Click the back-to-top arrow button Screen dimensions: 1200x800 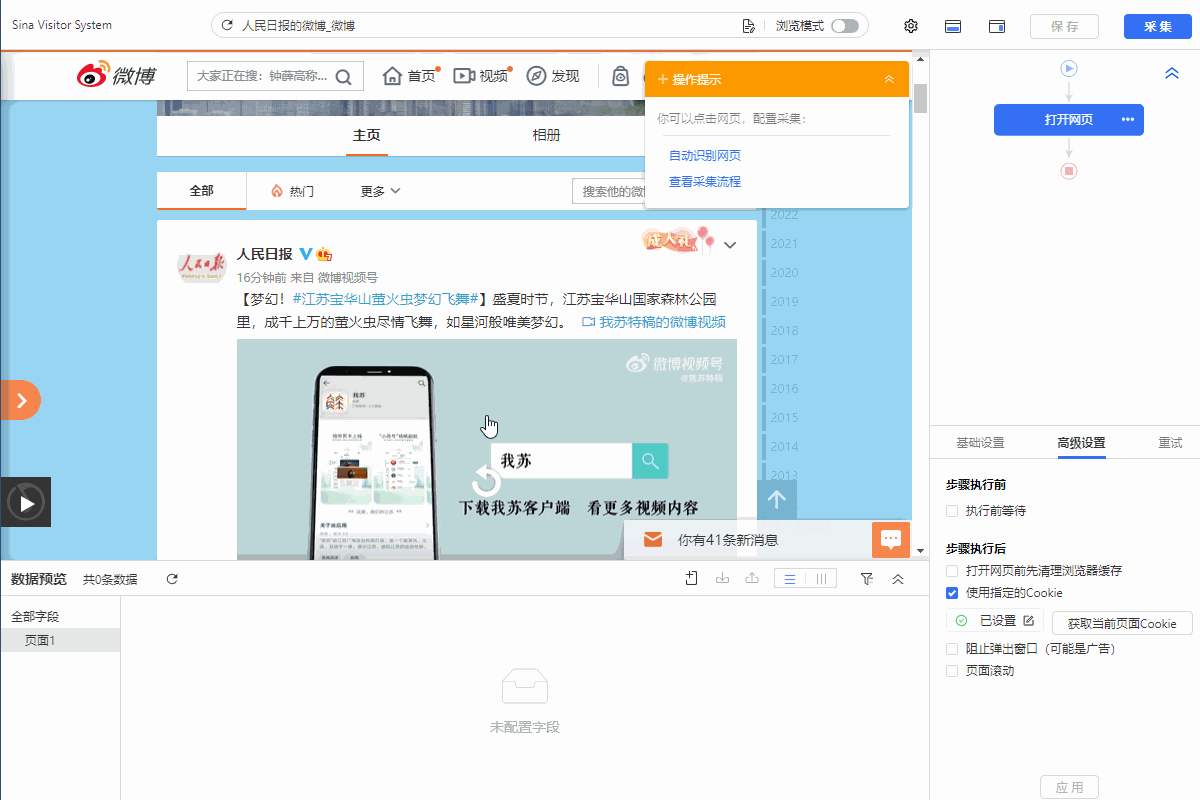[777, 499]
